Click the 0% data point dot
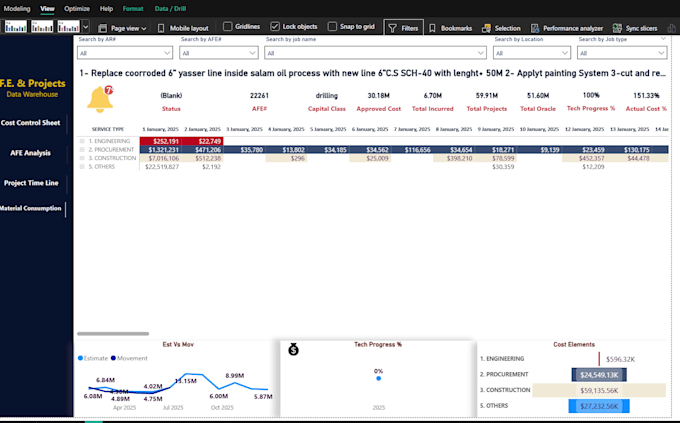680x423 pixels. 379,378
